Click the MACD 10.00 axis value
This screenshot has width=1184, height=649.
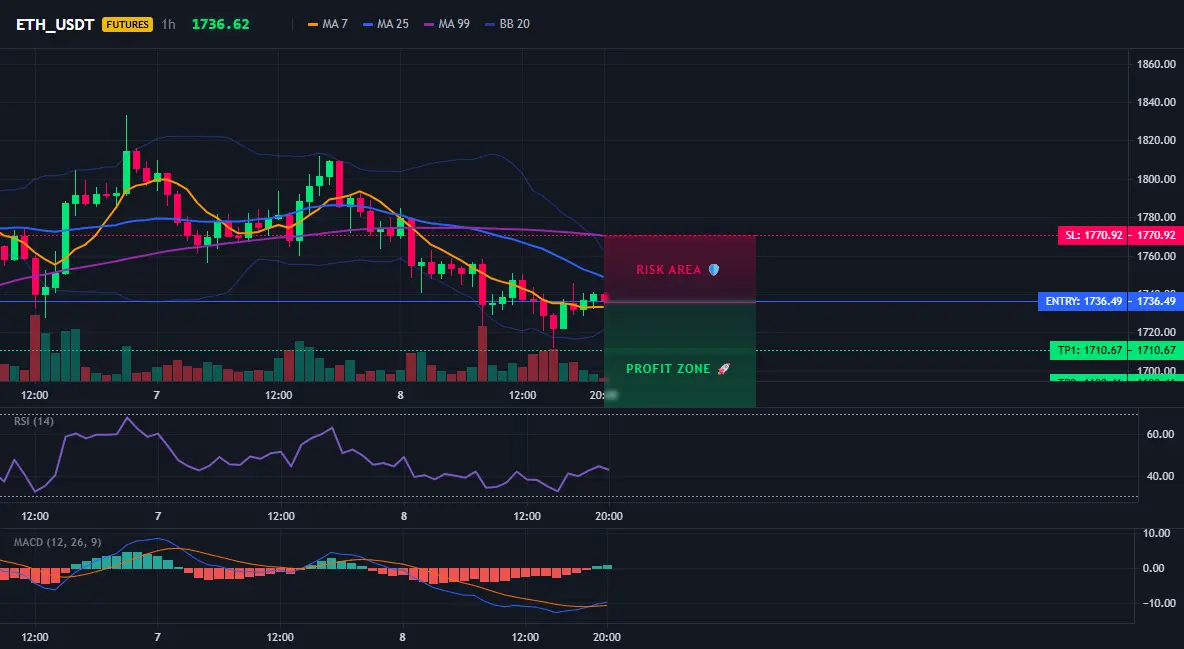[x=1158, y=533]
